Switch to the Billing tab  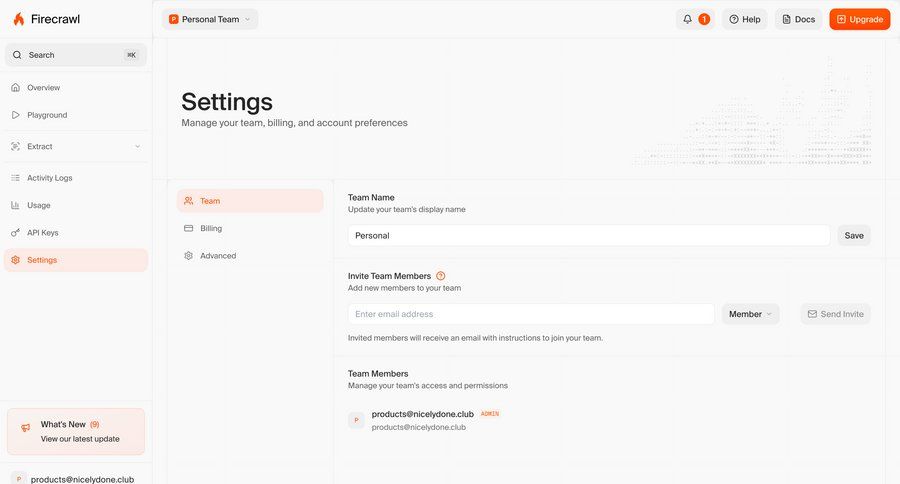pyautogui.click(x=211, y=228)
